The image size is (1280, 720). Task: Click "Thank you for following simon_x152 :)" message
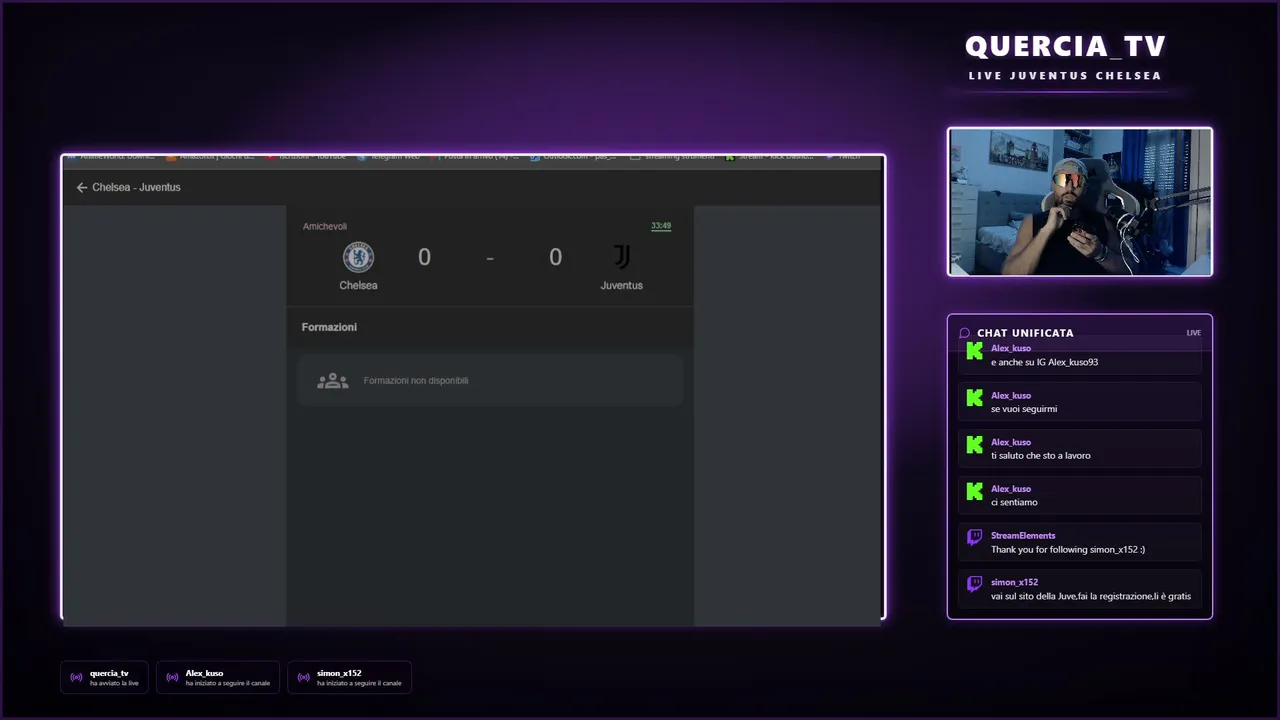(1068, 550)
